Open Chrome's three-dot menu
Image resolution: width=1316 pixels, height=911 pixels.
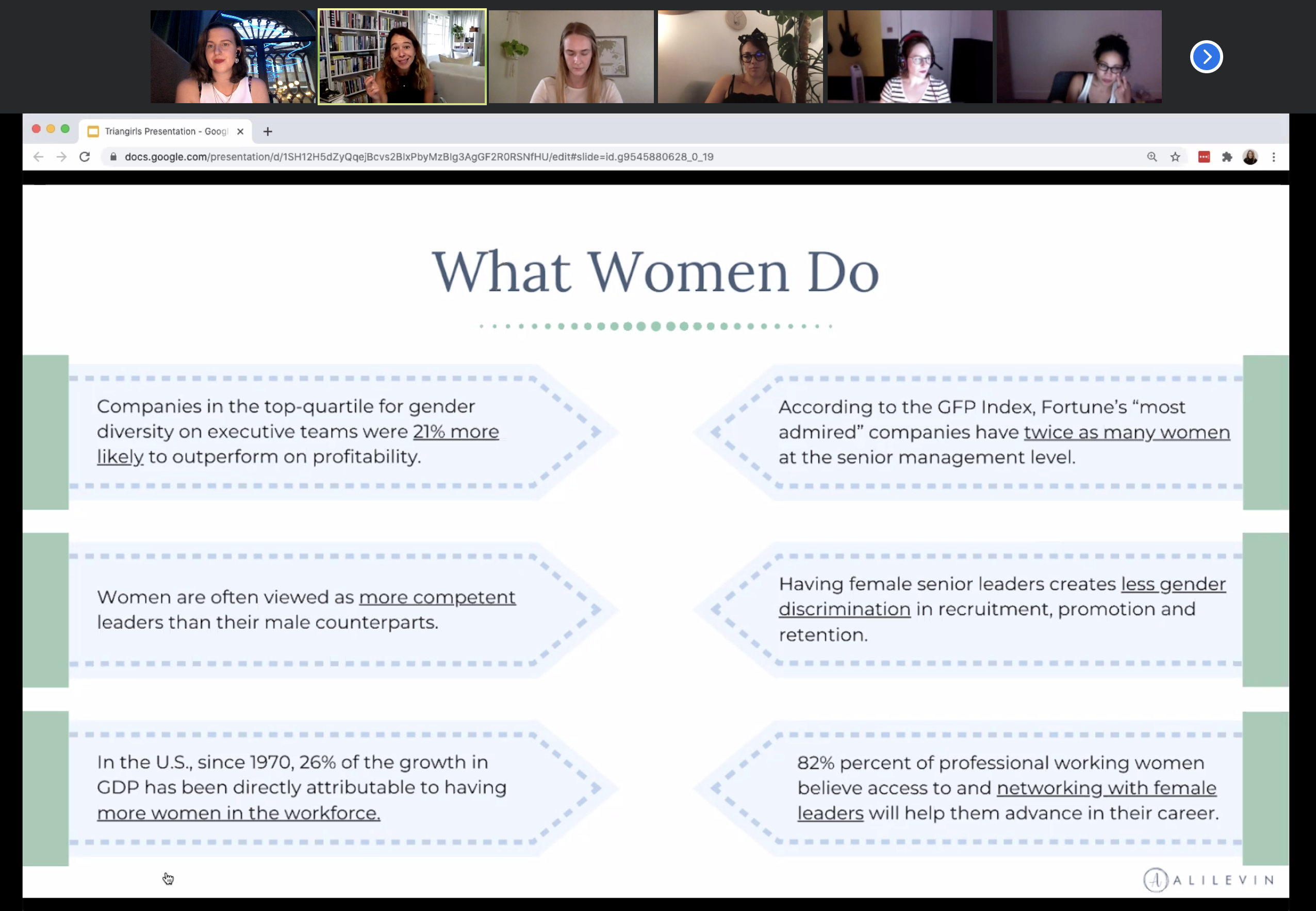point(1274,157)
